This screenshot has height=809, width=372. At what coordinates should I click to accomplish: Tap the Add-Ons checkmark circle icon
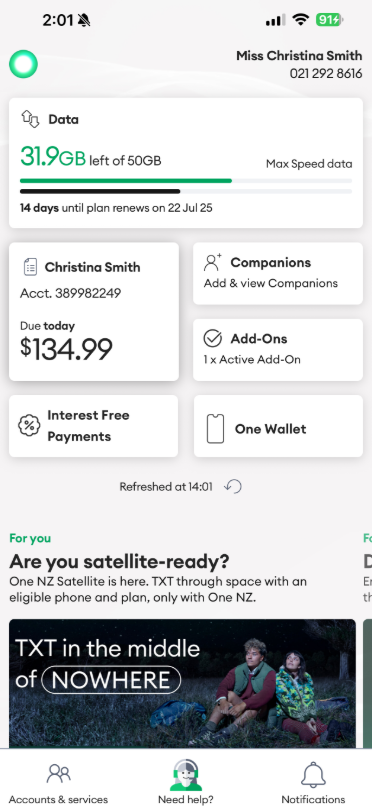click(x=213, y=338)
